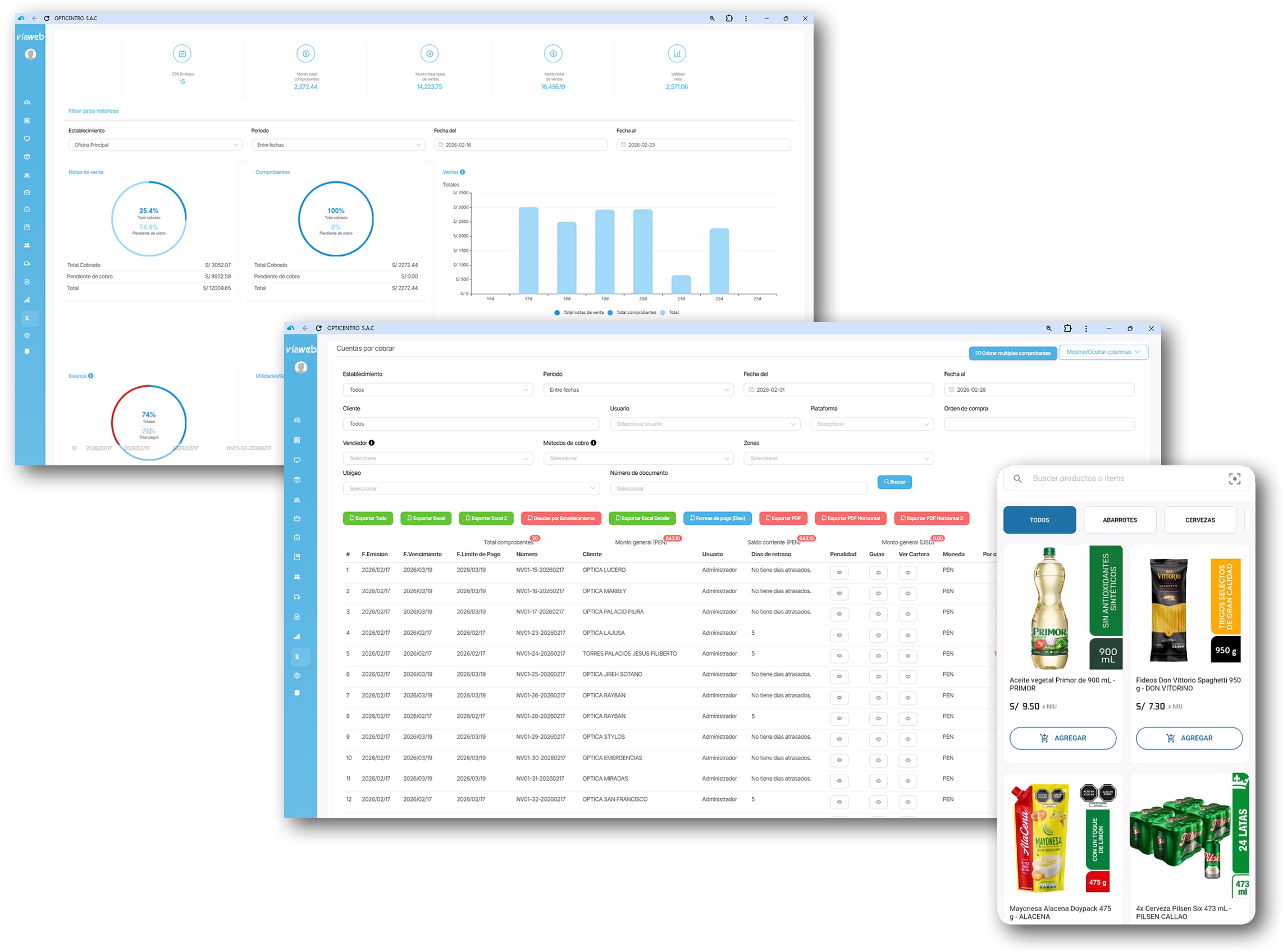
Task: Click the dollar sign sidebar icon in front window
Action: [298, 657]
